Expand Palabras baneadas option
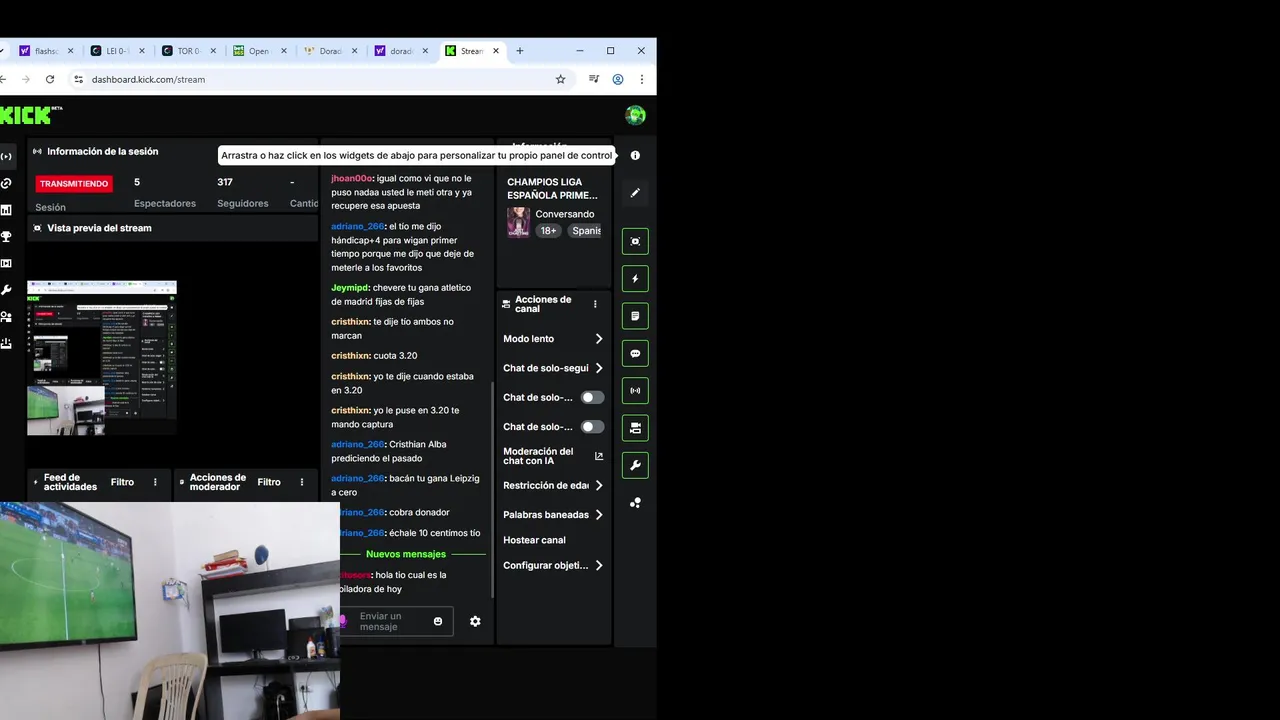This screenshot has height=720, width=1280. (599, 515)
